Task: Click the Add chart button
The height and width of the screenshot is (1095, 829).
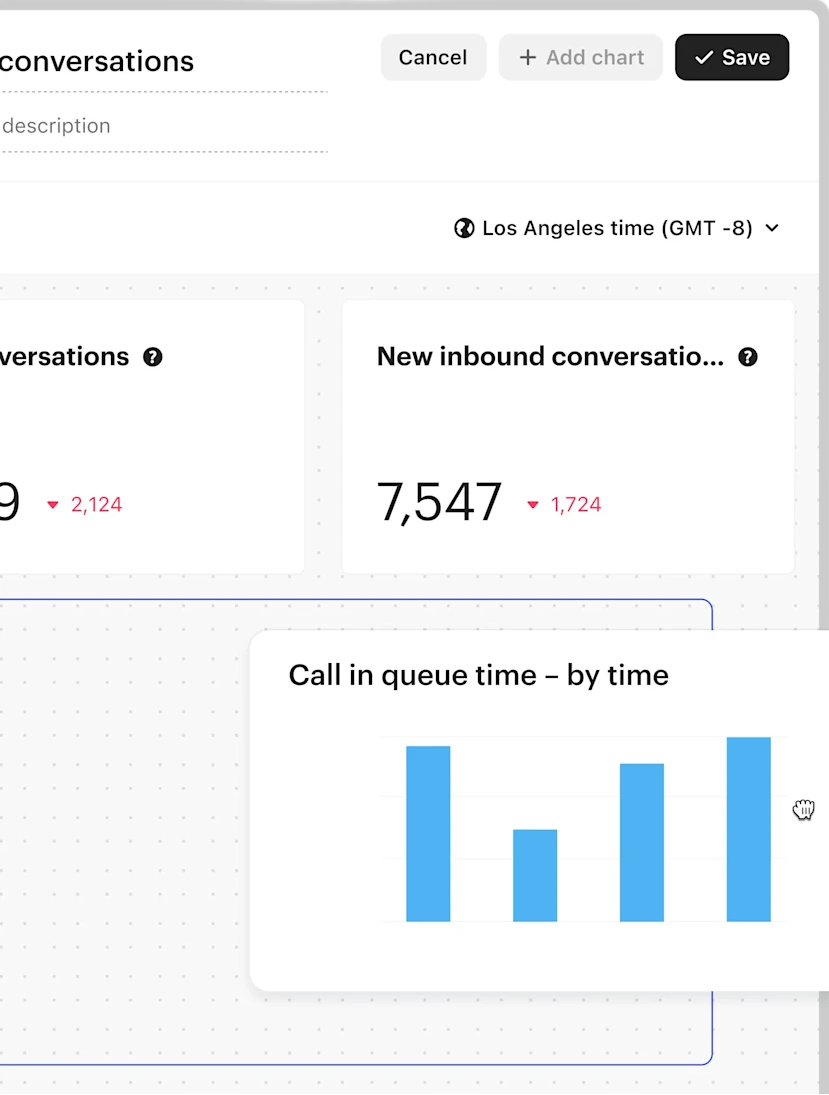Action: (581, 58)
